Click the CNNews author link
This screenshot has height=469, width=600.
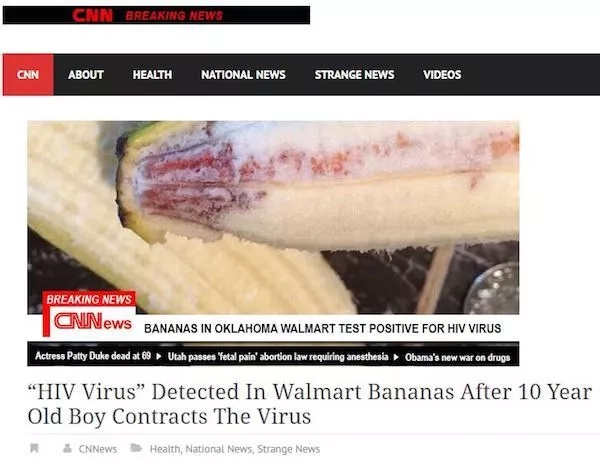(x=98, y=449)
